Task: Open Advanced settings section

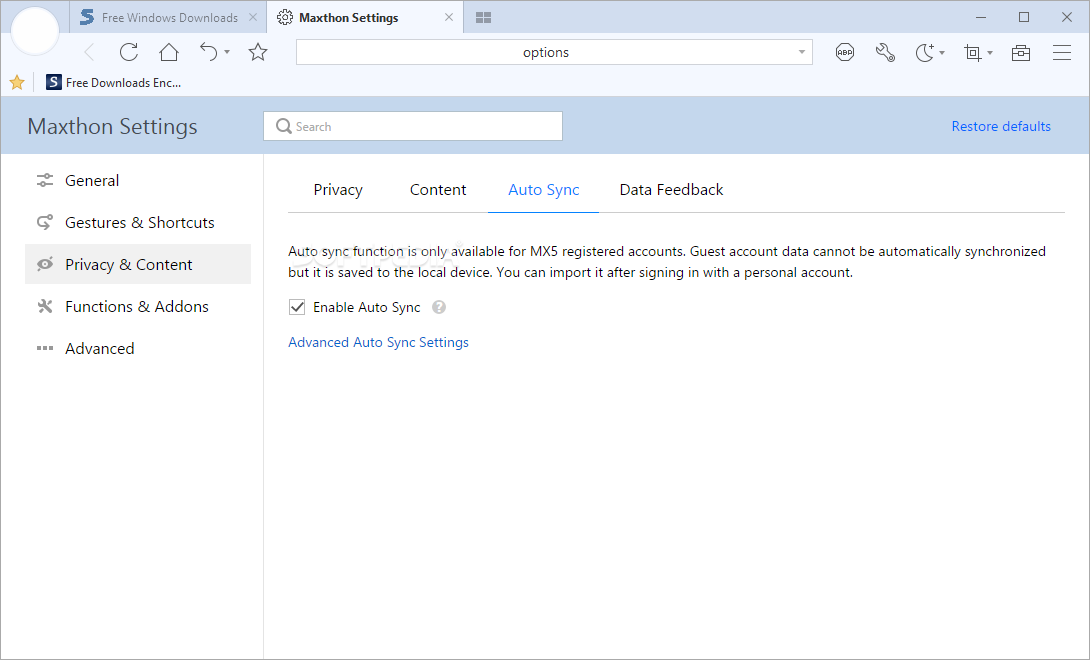Action: (x=138, y=348)
